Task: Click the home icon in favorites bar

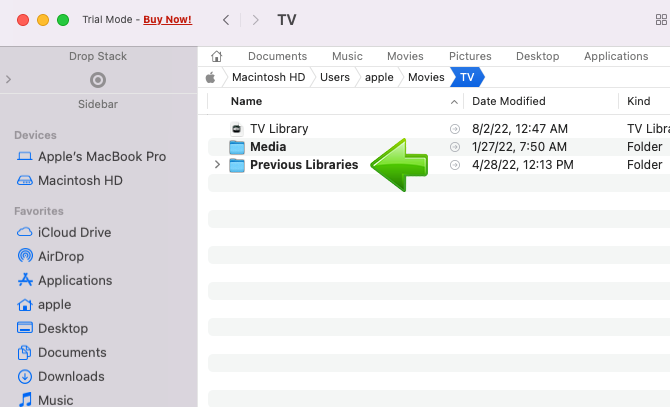Action: pyautogui.click(x=217, y=56)
